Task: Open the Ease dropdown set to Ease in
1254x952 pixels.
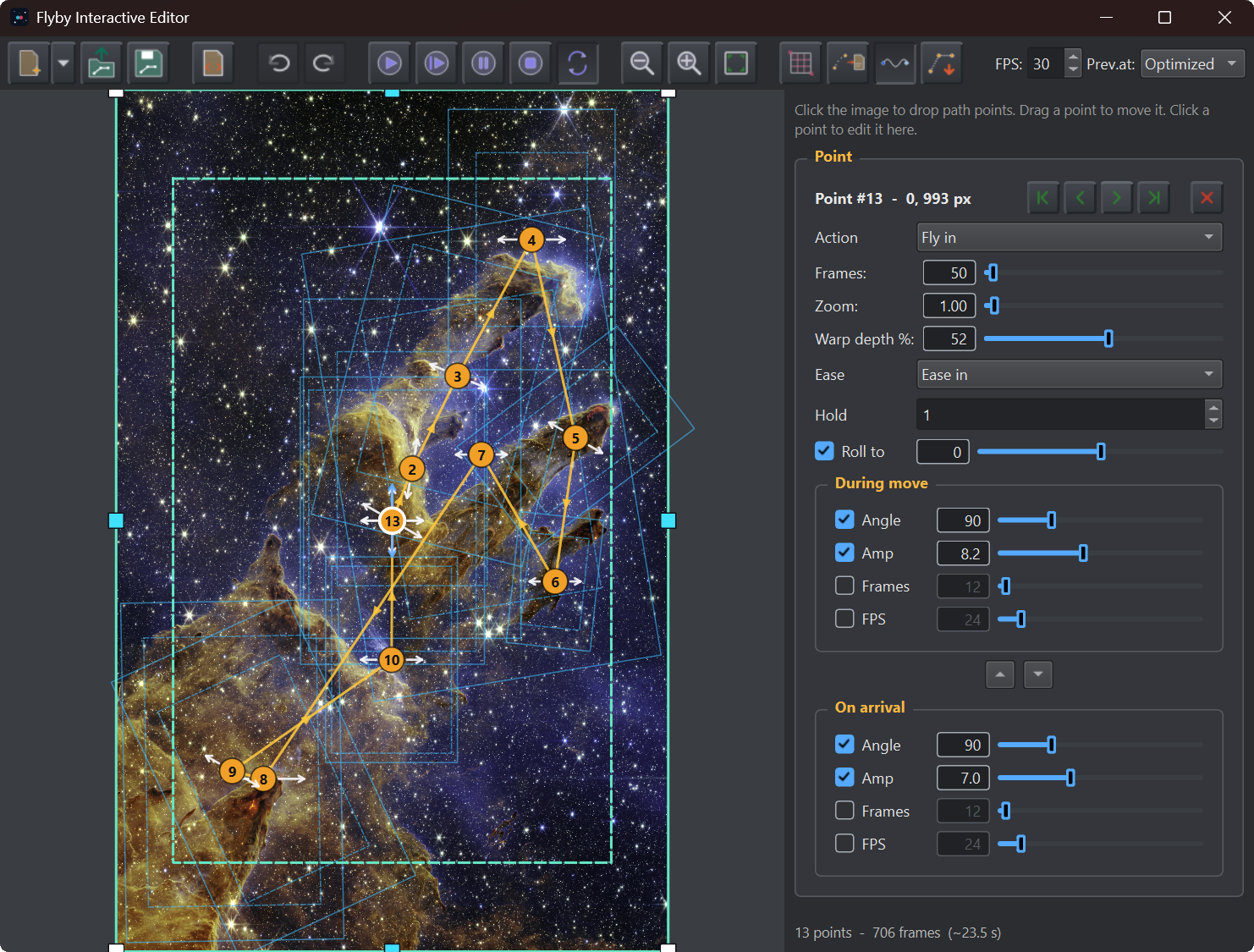Action: click(x=1070, y=375)
